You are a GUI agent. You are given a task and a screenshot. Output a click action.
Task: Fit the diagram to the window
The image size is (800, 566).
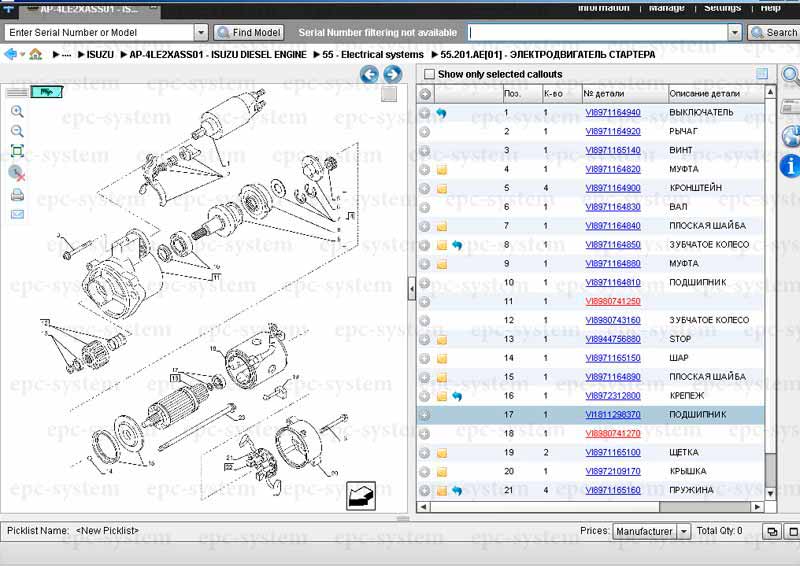[x=17, y=151]
